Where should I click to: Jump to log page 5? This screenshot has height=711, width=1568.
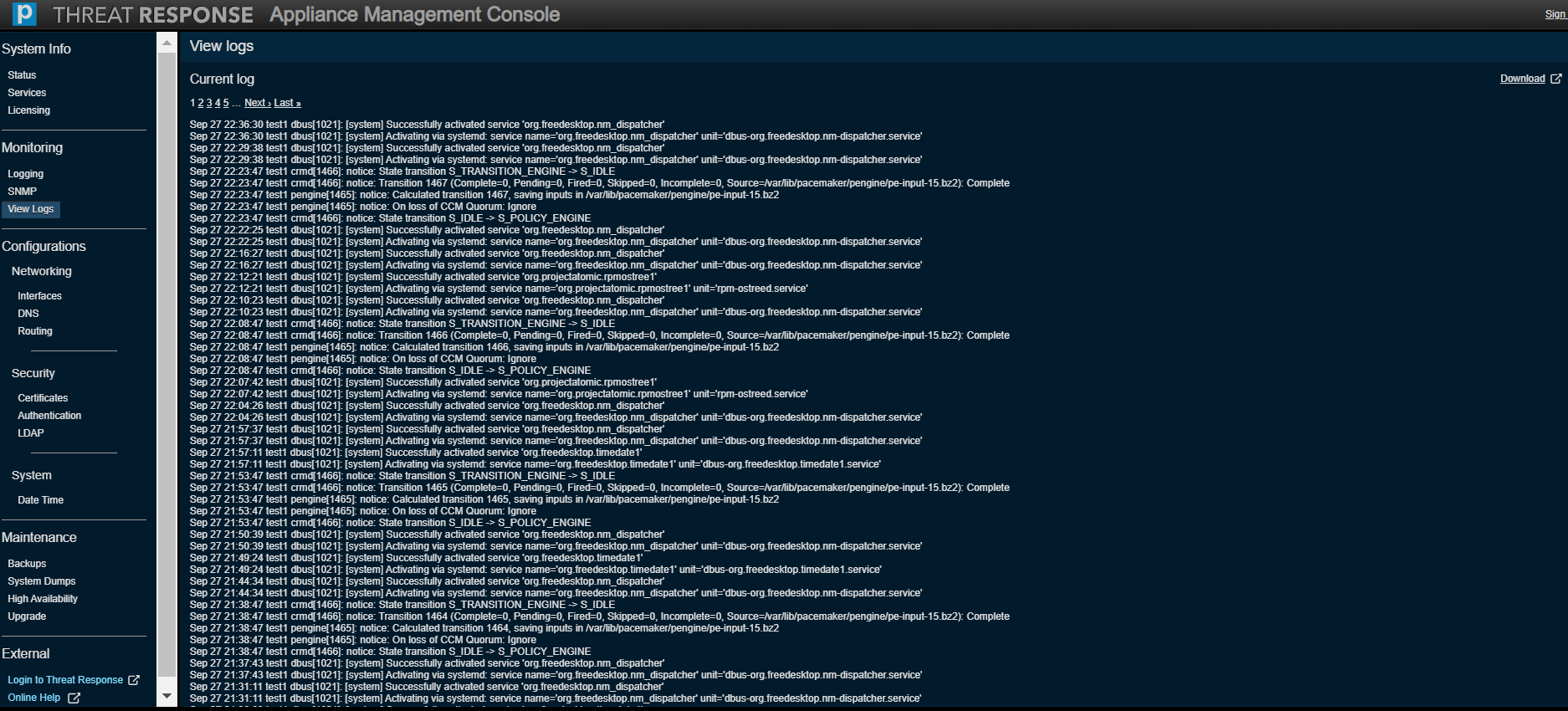coord(226,103)
